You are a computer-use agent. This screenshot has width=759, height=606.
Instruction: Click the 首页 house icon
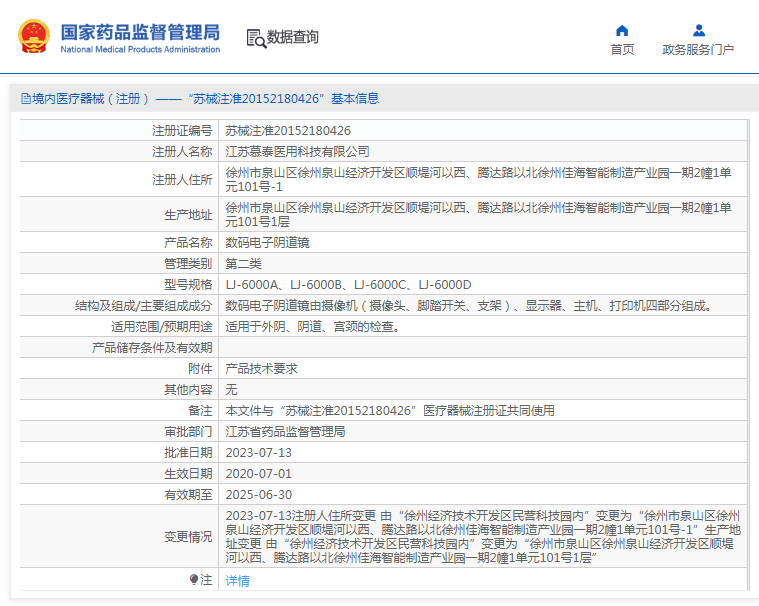[x=622, y=30]
